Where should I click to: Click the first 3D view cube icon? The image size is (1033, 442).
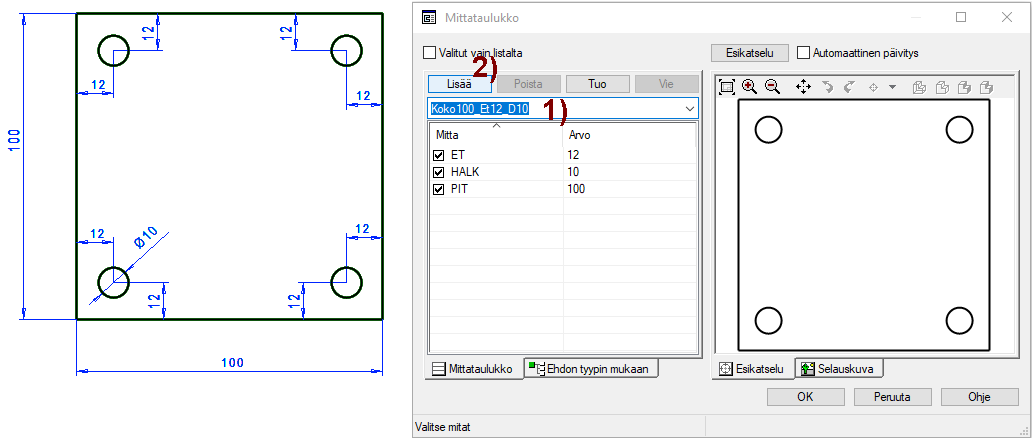(919, 87)
